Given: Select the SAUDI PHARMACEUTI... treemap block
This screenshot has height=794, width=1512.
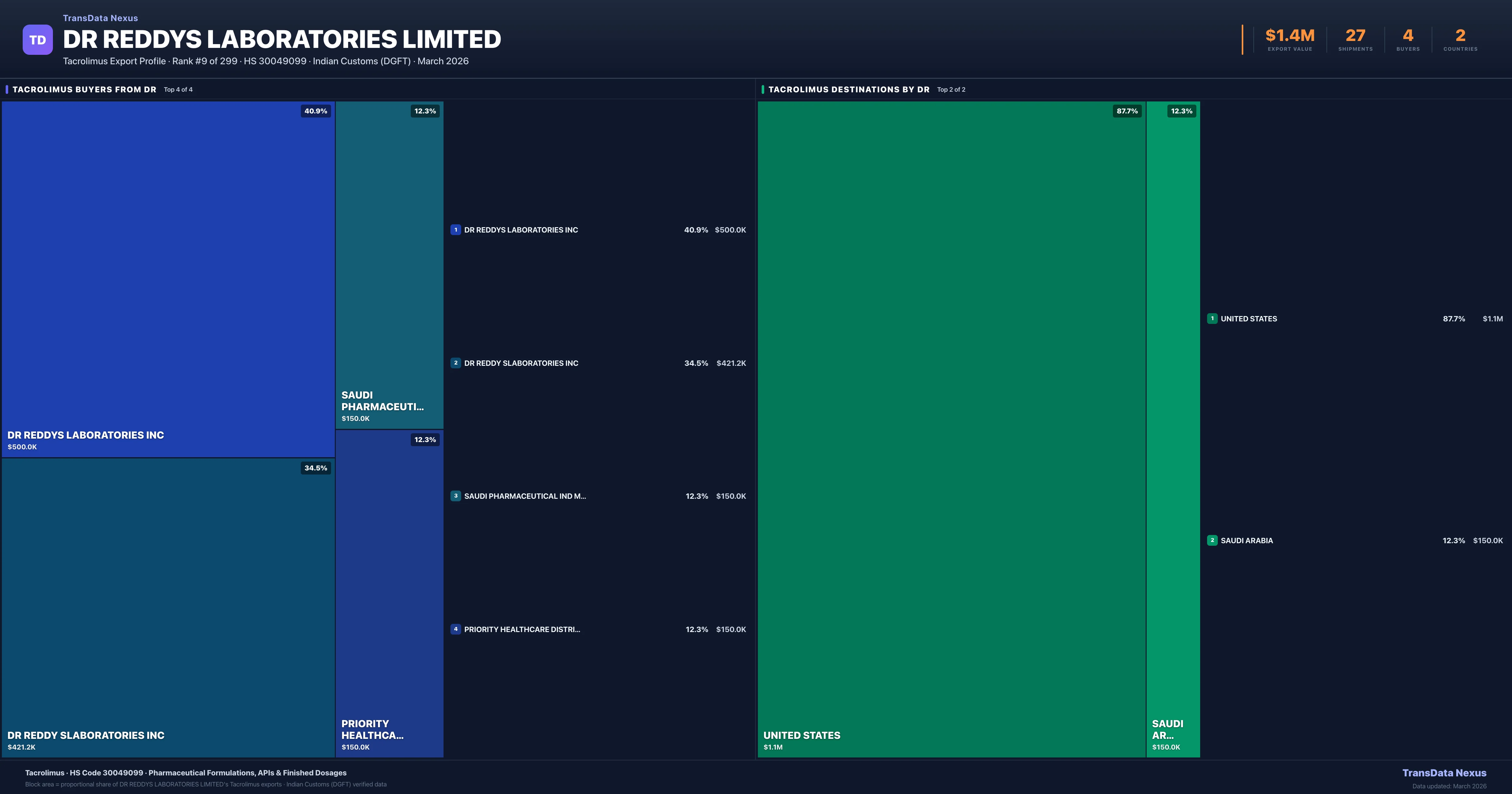Looking at the screenshot, I should click(x=389, y=264).
